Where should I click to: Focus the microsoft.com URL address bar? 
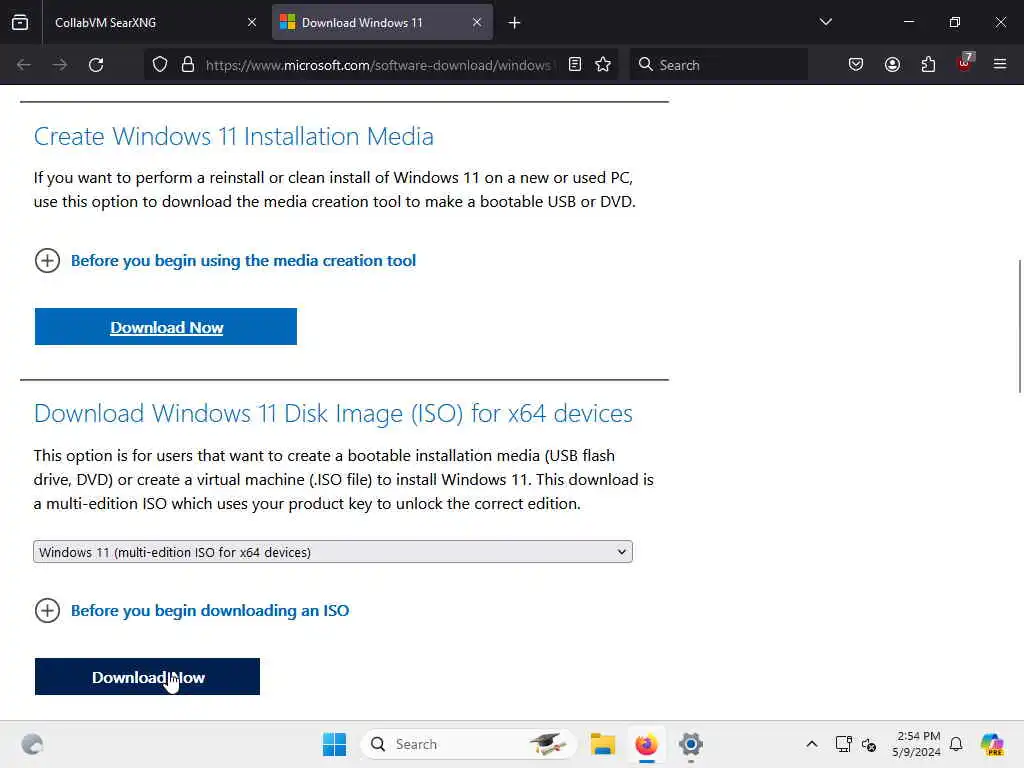coord(378,65)
